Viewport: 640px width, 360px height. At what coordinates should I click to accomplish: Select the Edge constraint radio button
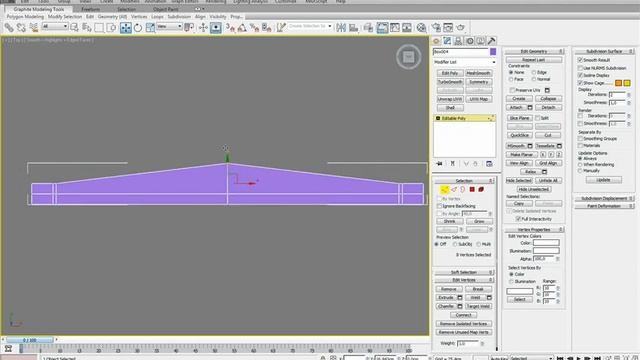pos(534,72)
